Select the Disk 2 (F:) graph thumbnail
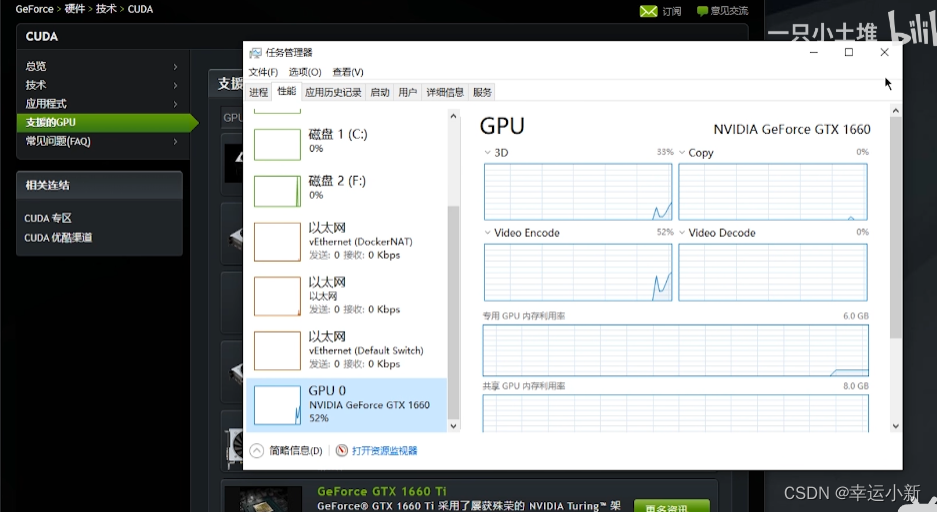The image size is (937, 512). coord(277,191)
